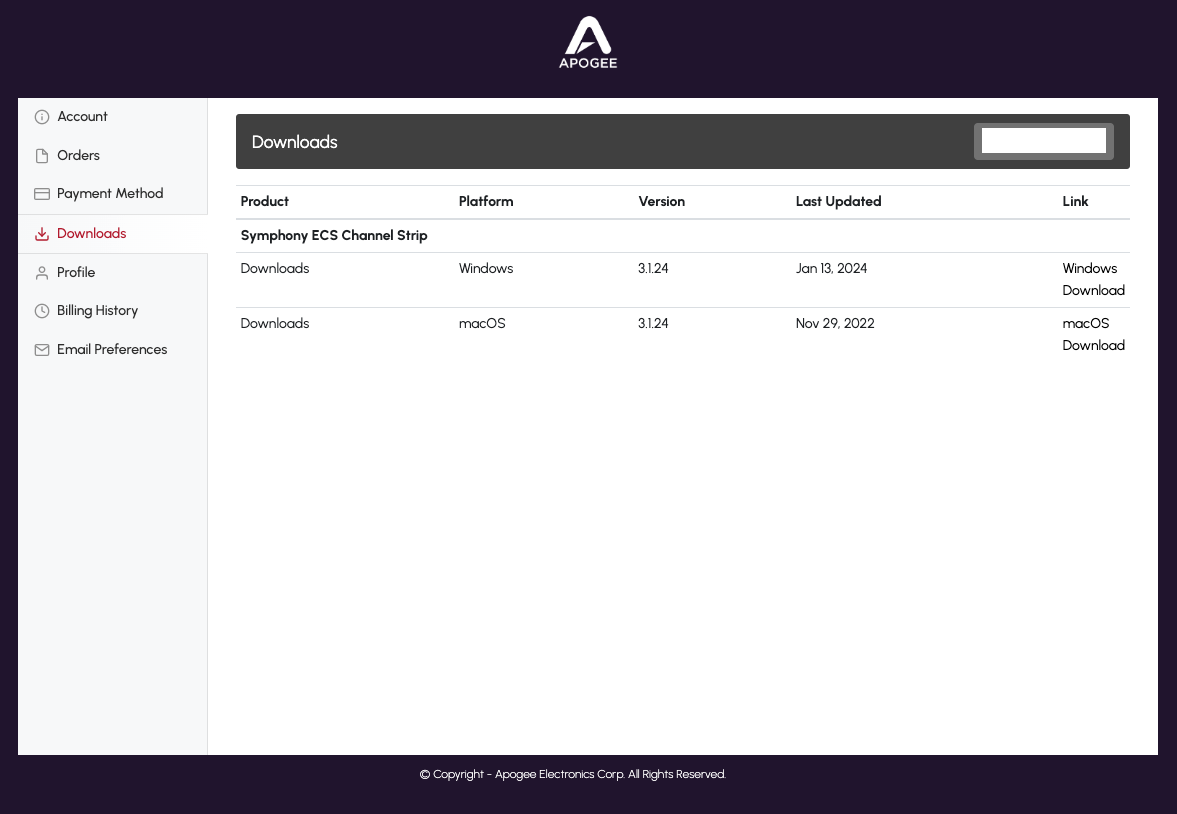Click the Symphony ECS Channel Strip row title
The height and width of the screenshot is (814, 1177).
(x=334, y=236)
